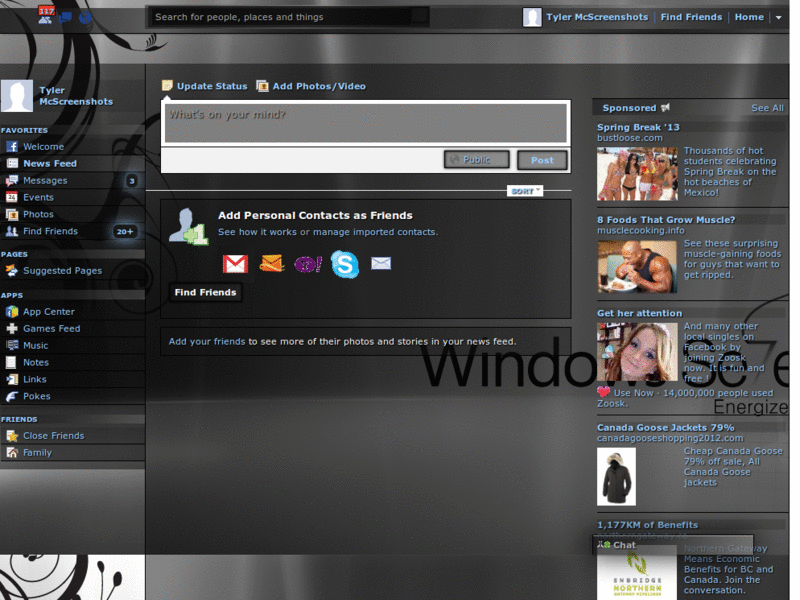Click 'See how it works' link

[258, 232]
